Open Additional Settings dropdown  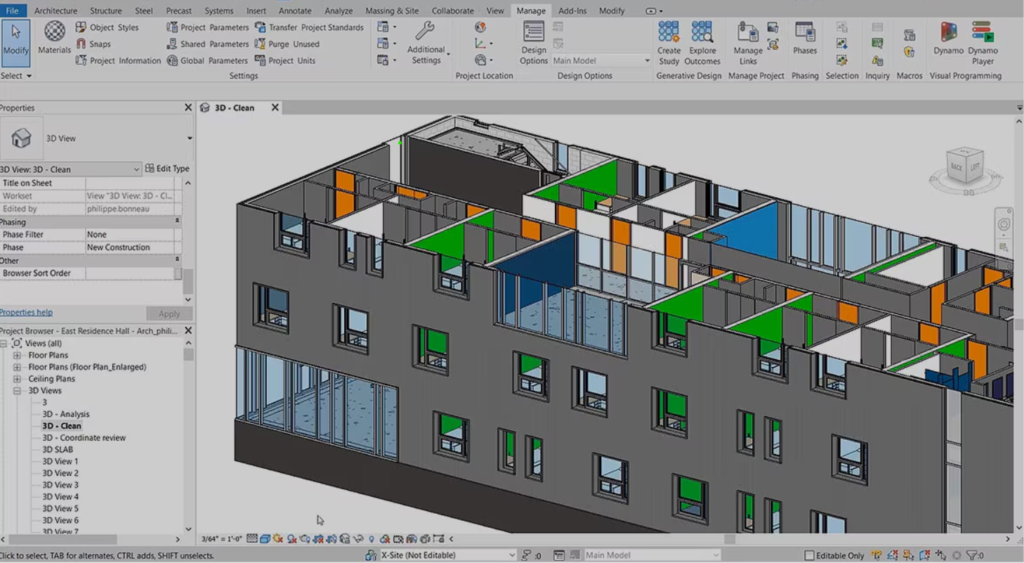click(426, 42)
